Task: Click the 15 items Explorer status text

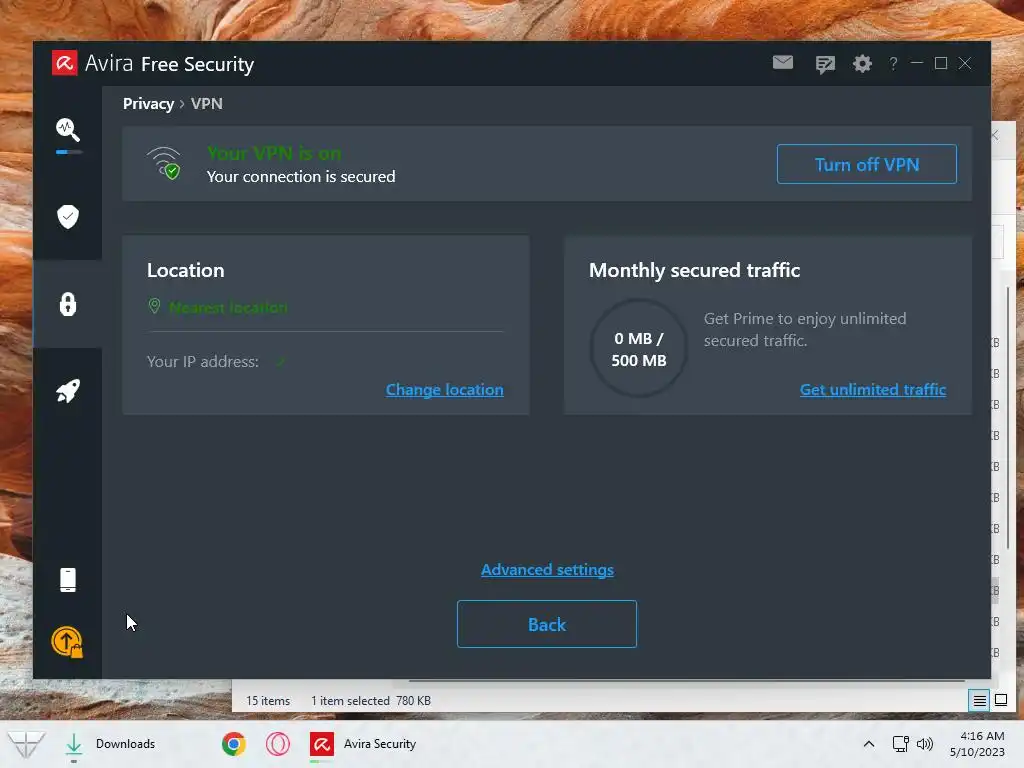Action: 268,701
